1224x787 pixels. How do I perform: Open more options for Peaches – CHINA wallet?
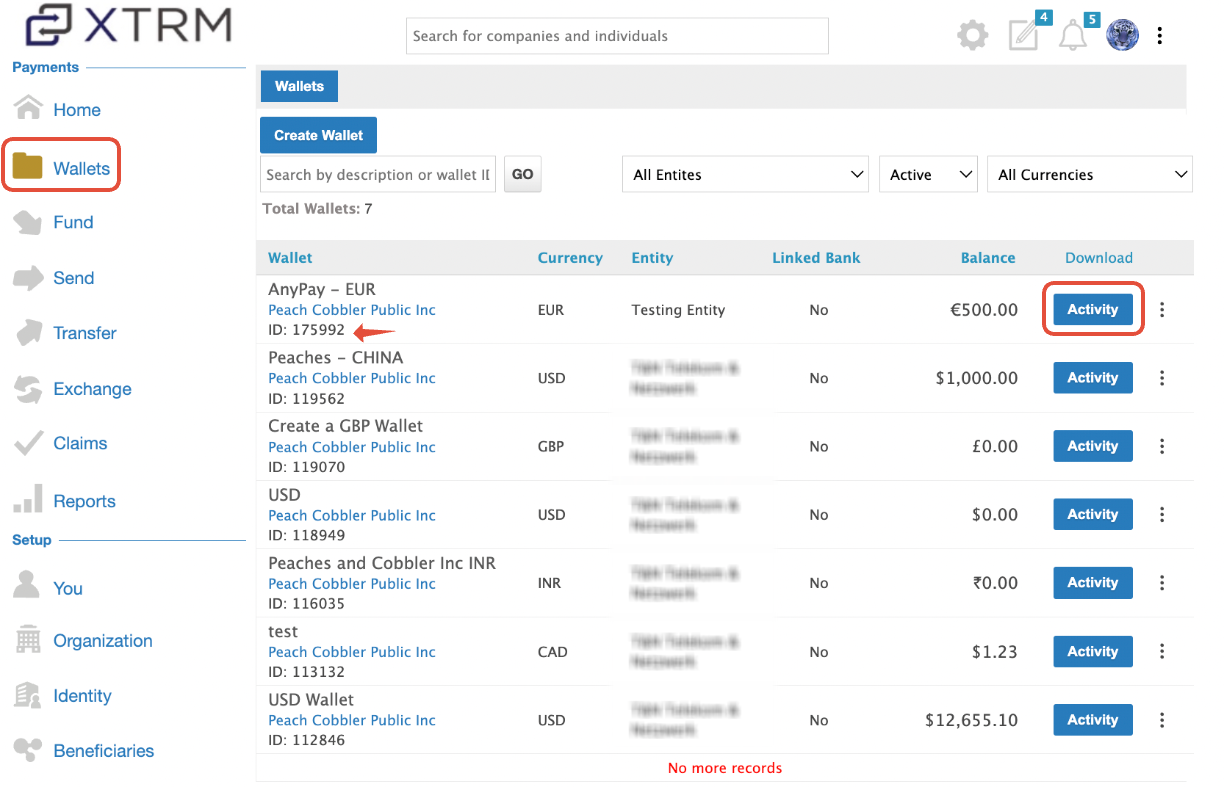(1162, 378)
